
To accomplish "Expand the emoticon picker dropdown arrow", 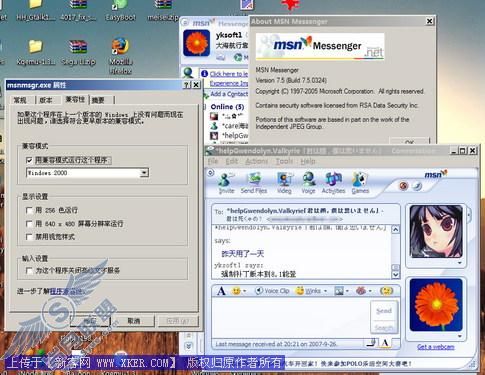I will [245, 291].
